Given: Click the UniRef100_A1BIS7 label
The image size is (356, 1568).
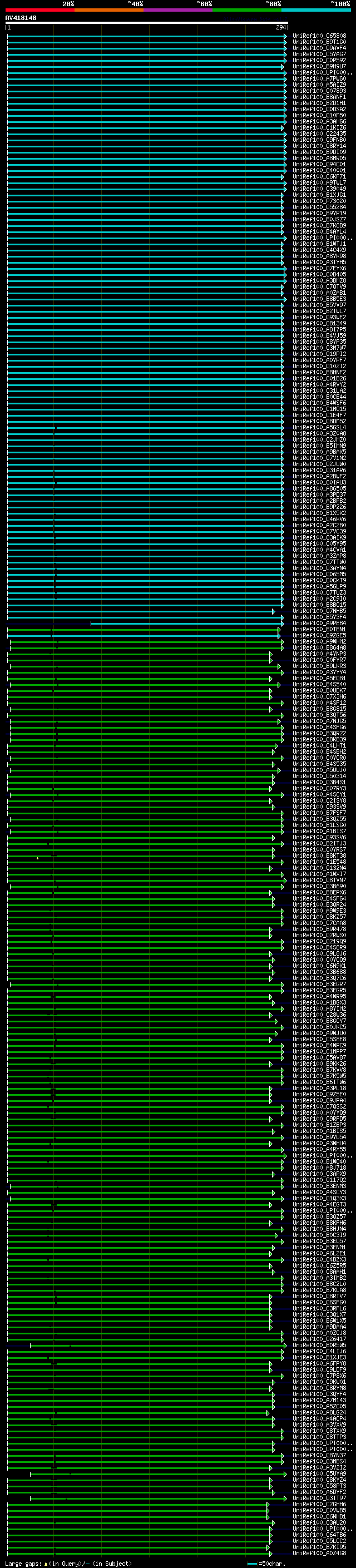Looking at the screenshot, I should pyautogui.click(x=319, y=831).
